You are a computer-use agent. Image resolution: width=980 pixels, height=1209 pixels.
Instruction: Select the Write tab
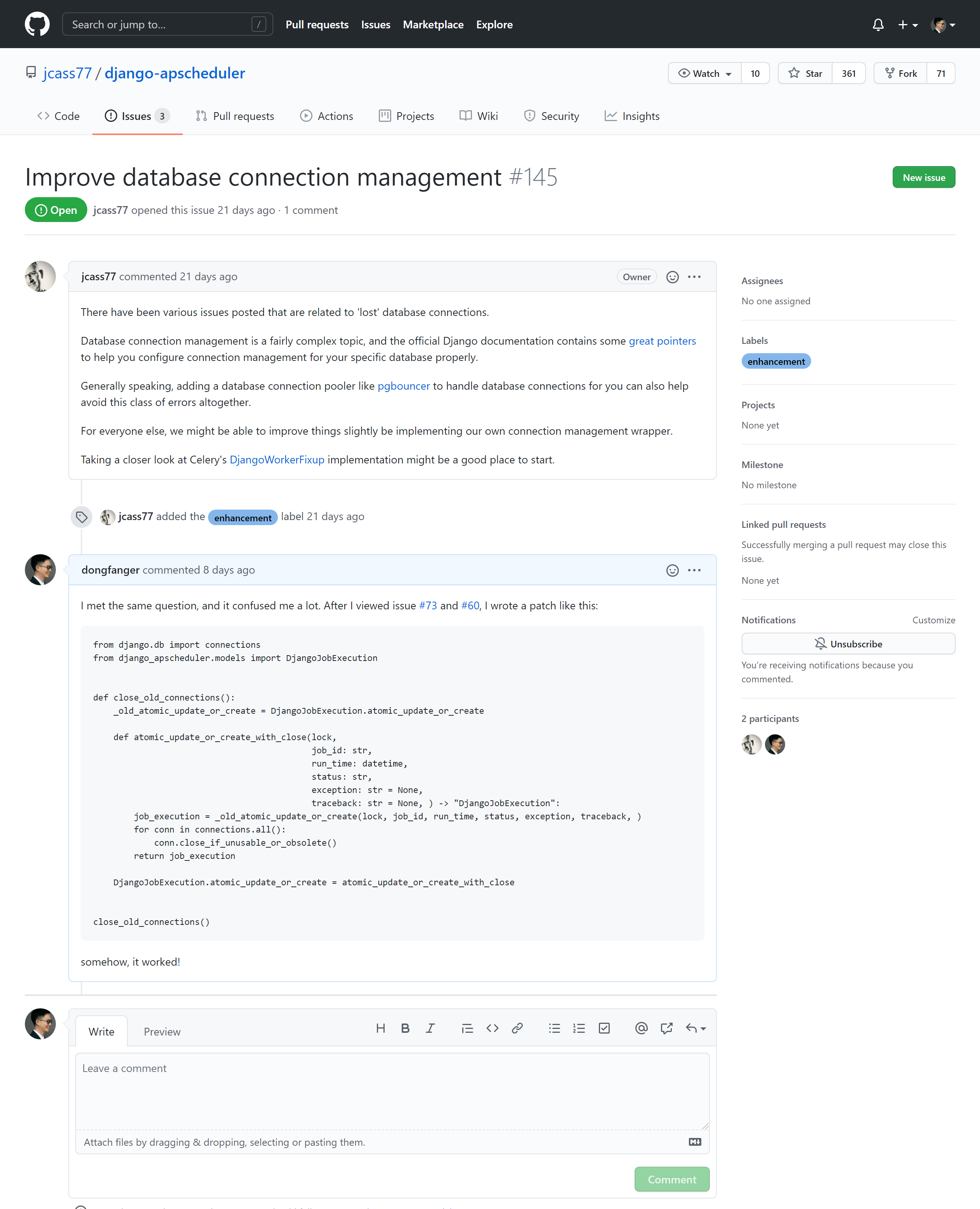[101, 1031]
